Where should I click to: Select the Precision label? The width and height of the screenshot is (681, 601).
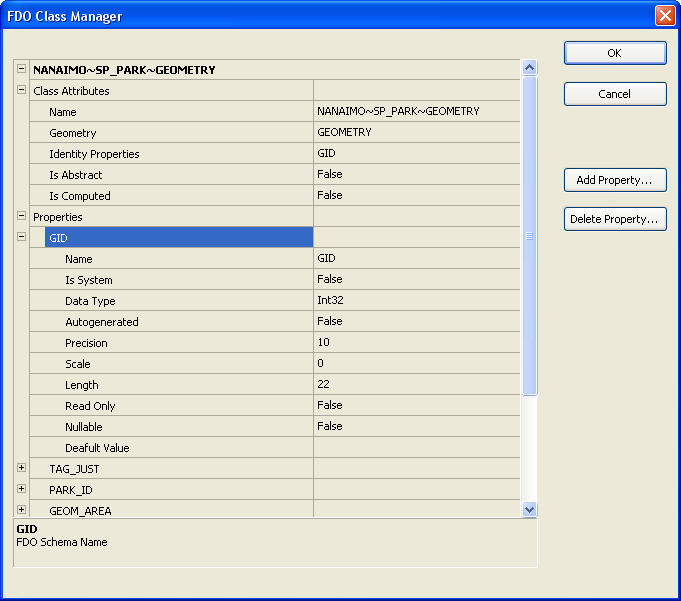coord(86,343)
